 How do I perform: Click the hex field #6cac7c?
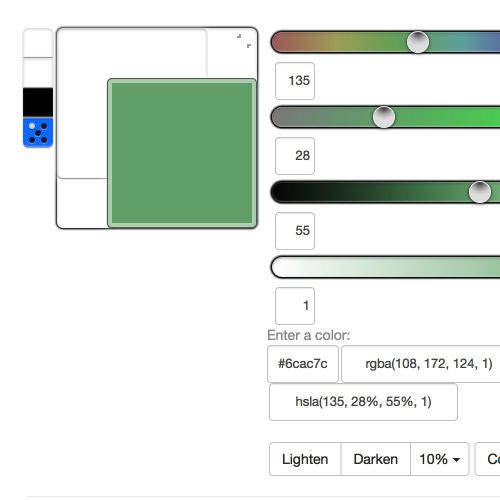tap(303, 364)
